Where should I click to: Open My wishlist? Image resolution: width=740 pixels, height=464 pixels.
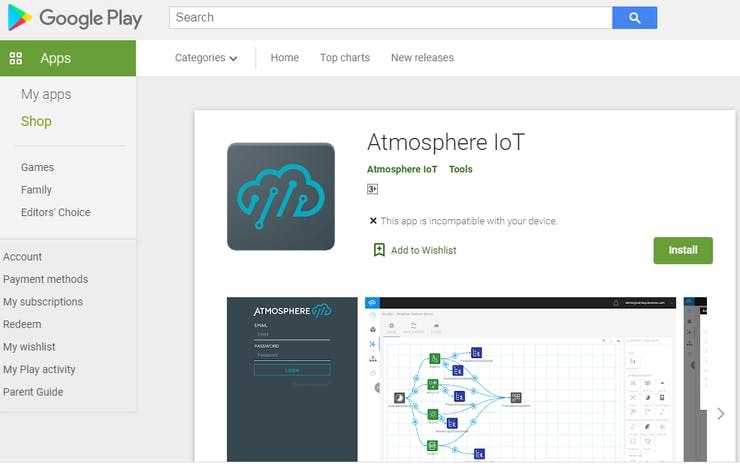click(x=29, y=347)
